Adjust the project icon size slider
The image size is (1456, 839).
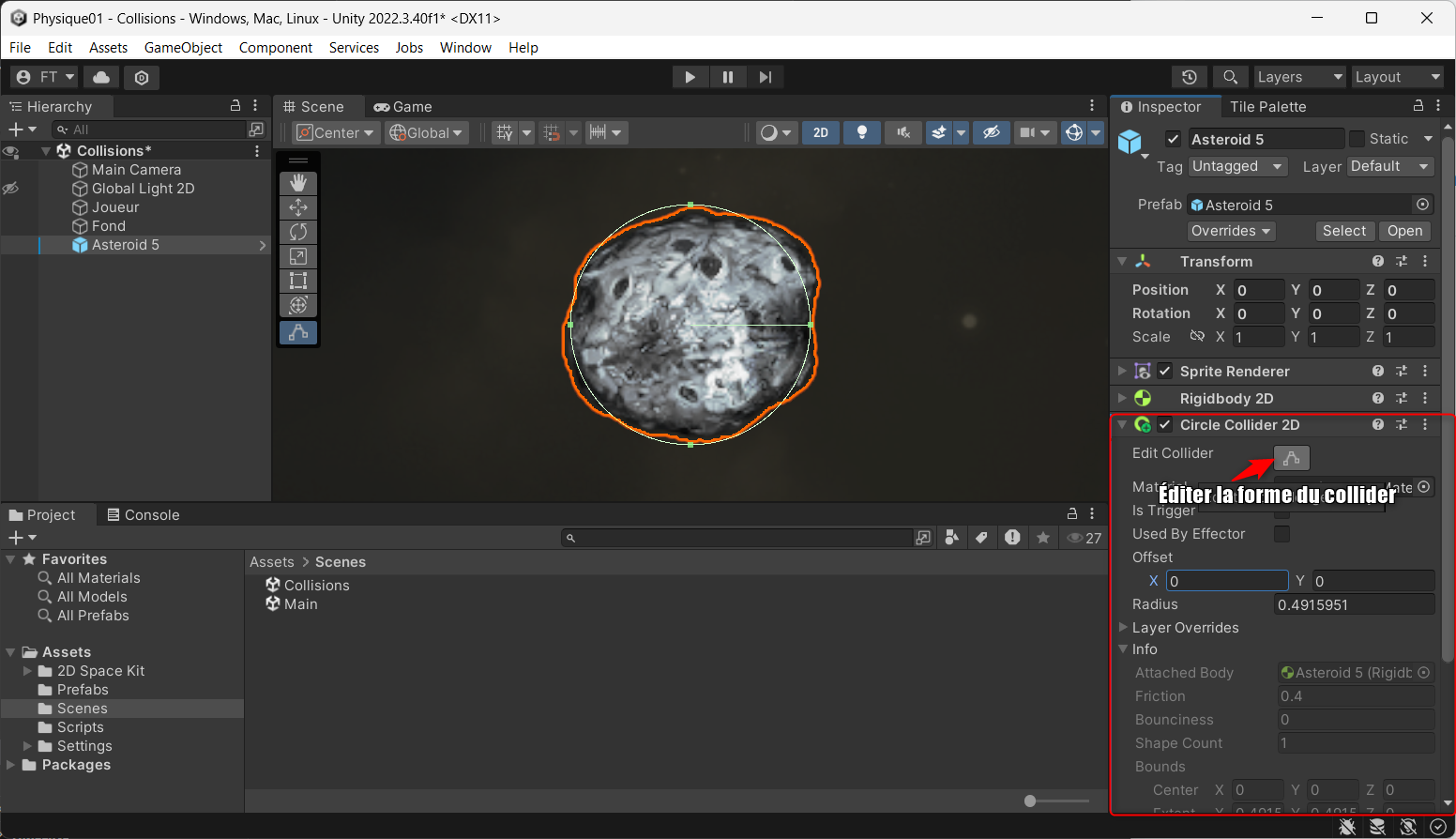pos(1030,801)
